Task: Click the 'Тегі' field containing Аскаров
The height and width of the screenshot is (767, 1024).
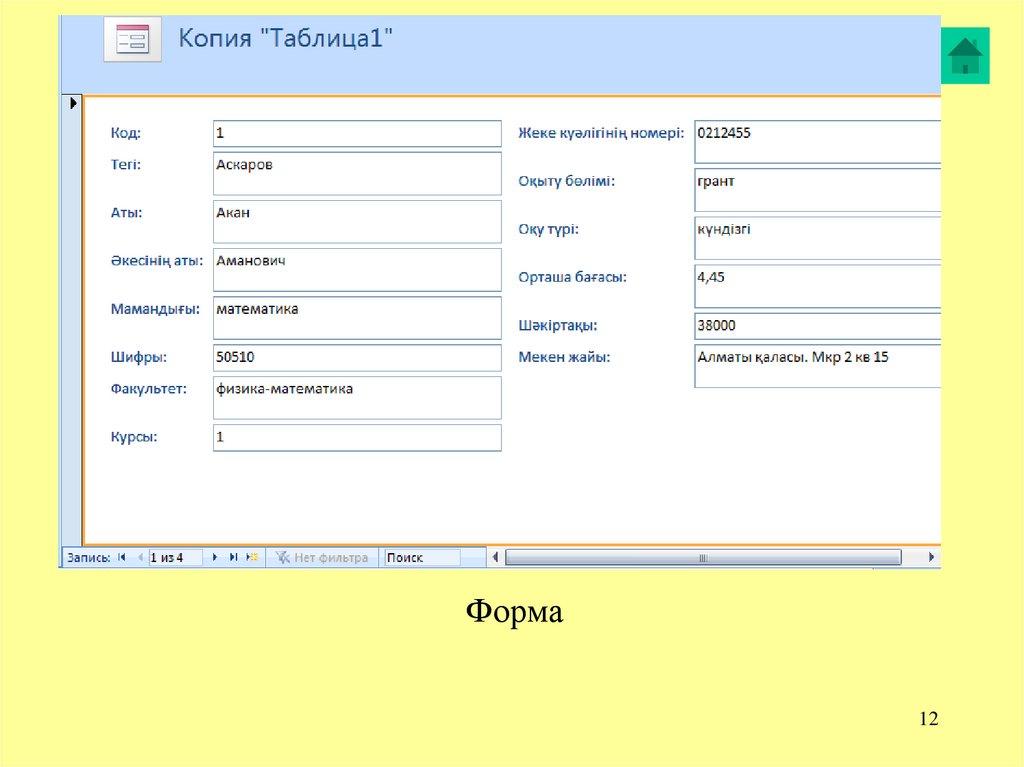Action: click(x=357, y=173)
